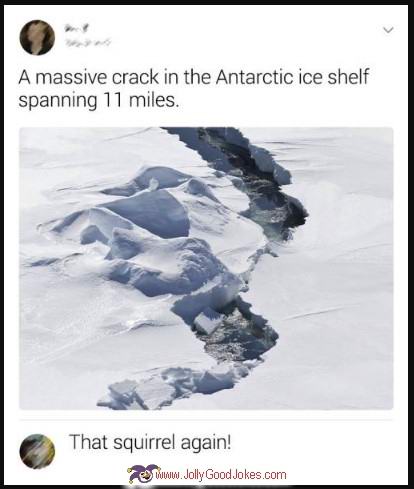Image resolution: width=414 pixels, height=489 pixels.
Task: Click the small ice block floating in the crack
Action: [x=207, y=322]
